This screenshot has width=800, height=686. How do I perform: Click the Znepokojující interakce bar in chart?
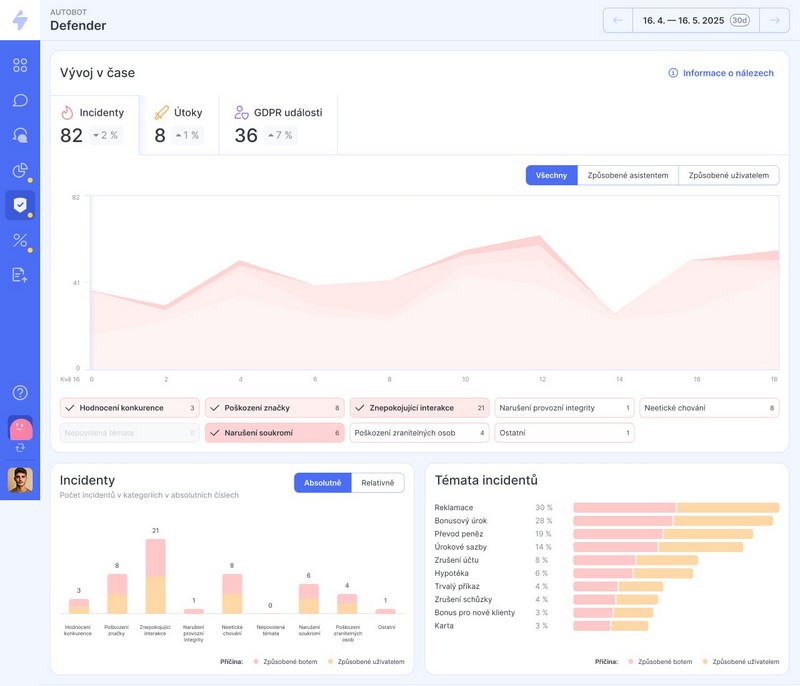tap(155, 576)
